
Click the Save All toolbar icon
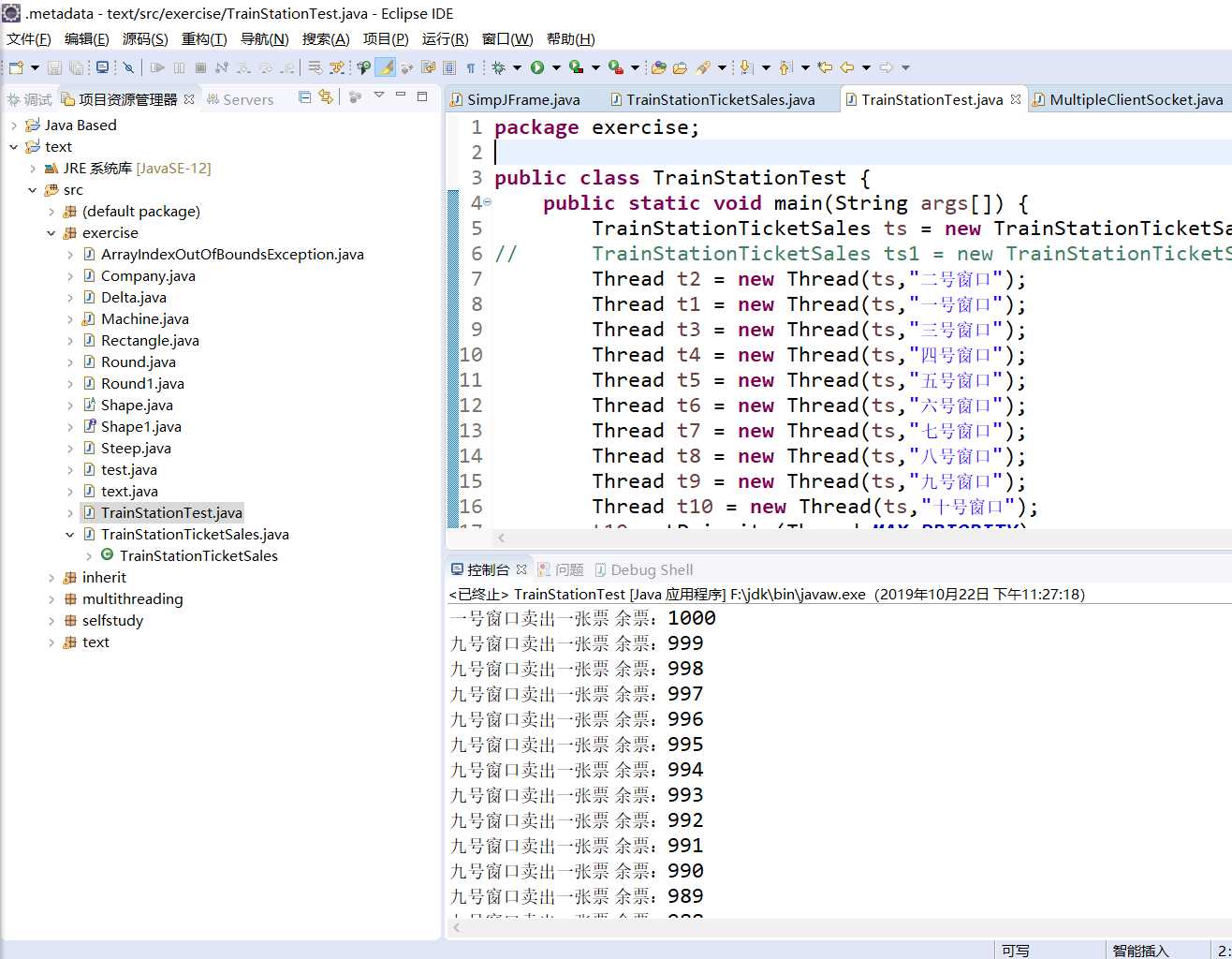tap(76, 67)
